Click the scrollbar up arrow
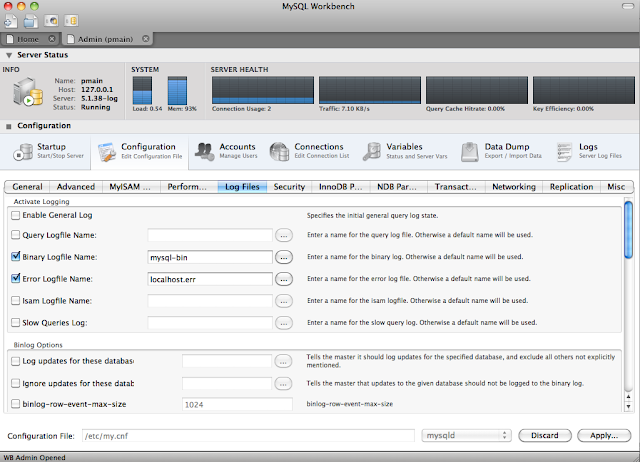 point(629,397)
